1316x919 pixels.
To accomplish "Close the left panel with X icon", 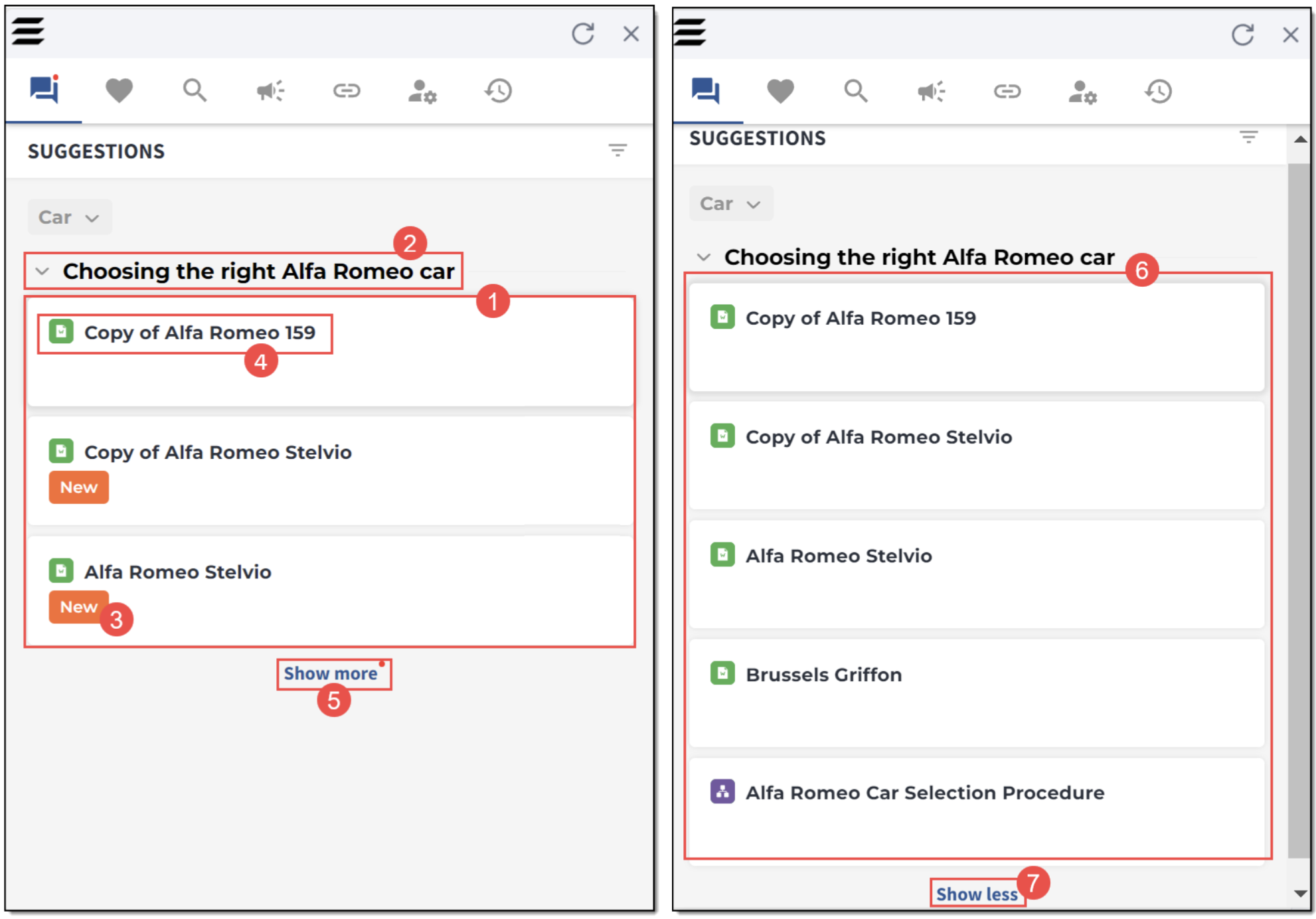I will pyautogui.click(x=631, y=33).
